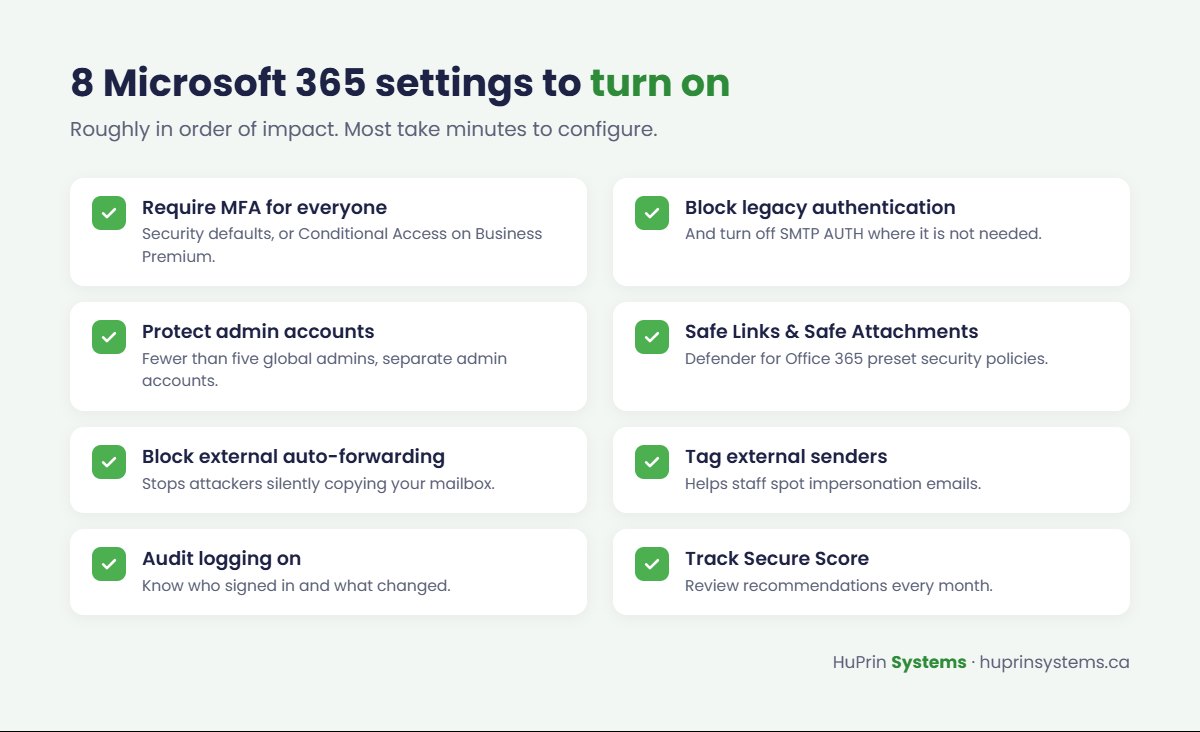This screenshot has height=732, width=1200.
Task: Click the 'Defender for Office 365 preset' description
Action: (866, 358)
